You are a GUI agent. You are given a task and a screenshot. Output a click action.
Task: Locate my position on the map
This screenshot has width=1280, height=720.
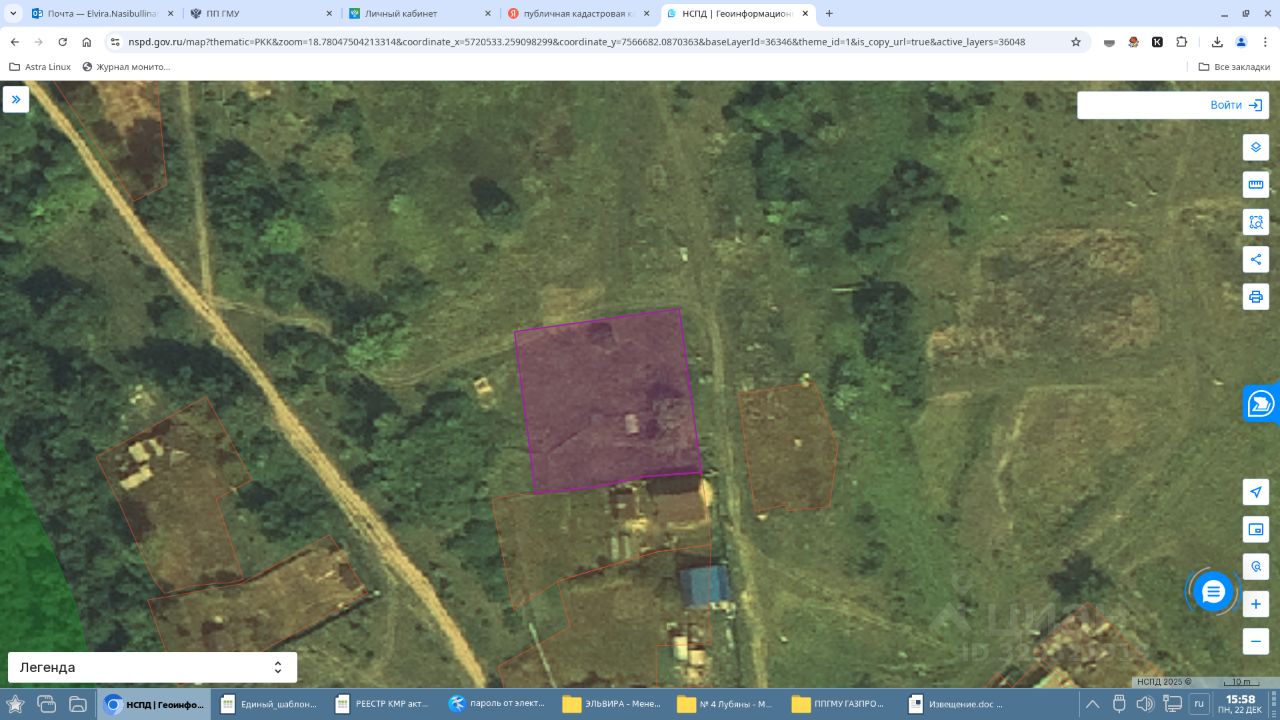pos(1256,492)
